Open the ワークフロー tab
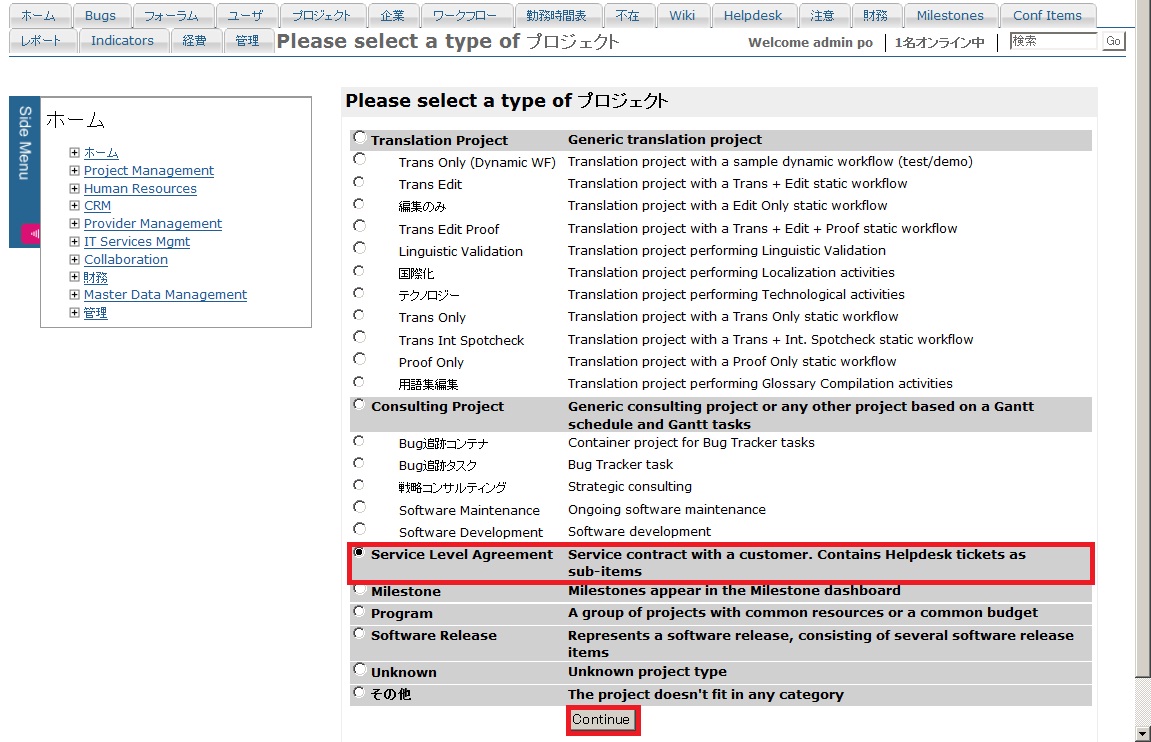 tap(465, 15)
